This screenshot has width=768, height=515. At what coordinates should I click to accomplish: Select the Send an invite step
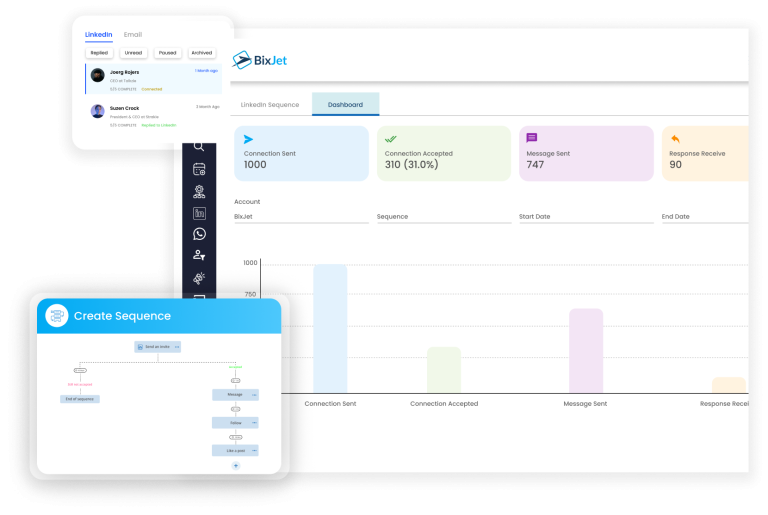point(158,347)
